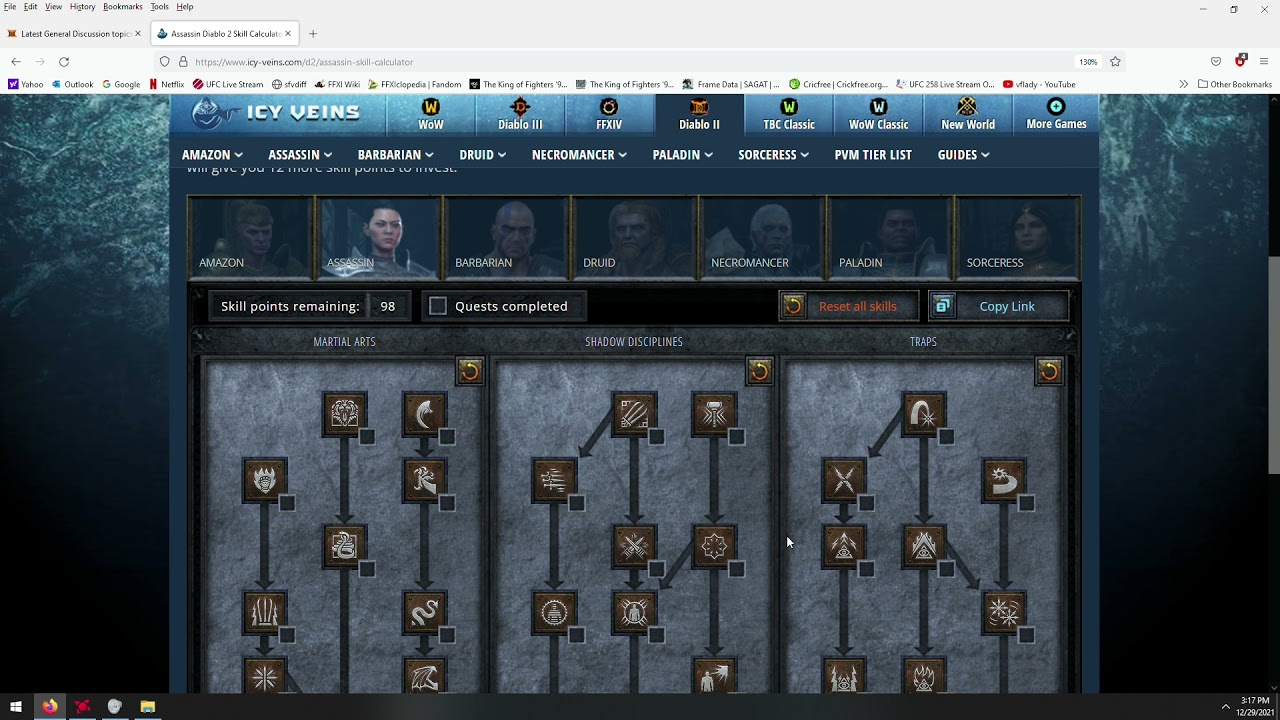Image resolution: width=1280 pixels, height=720 pixels.
Task: Select the Shadow Warrior skill icon
Action: coord(635,611)
